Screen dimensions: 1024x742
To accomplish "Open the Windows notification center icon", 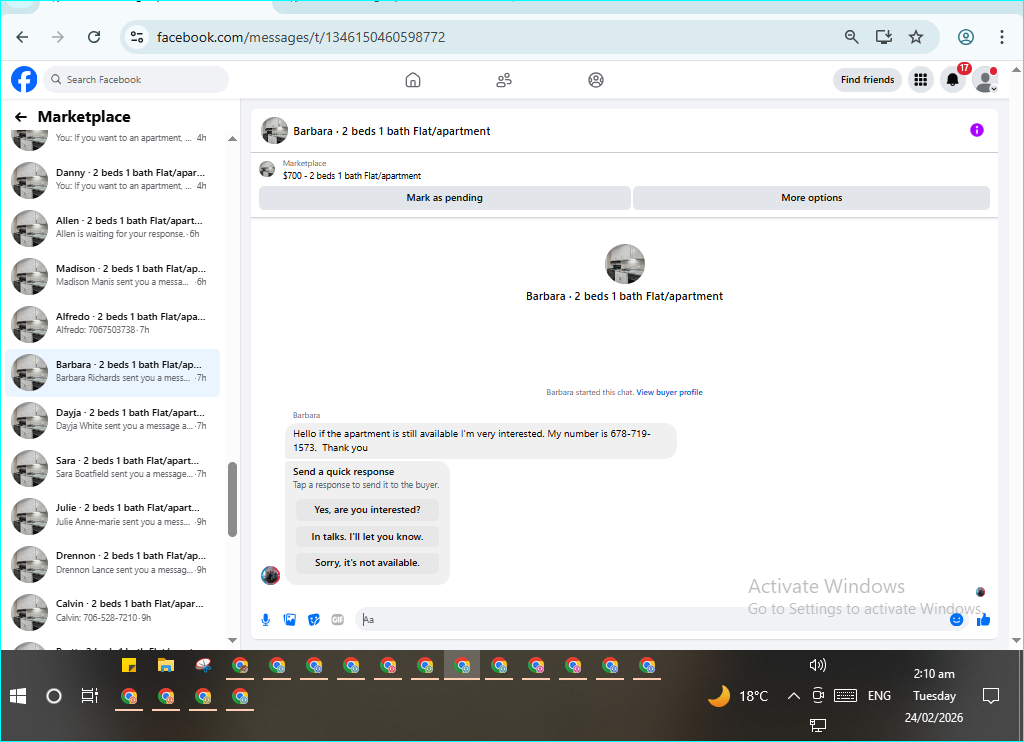I will 991,696.
